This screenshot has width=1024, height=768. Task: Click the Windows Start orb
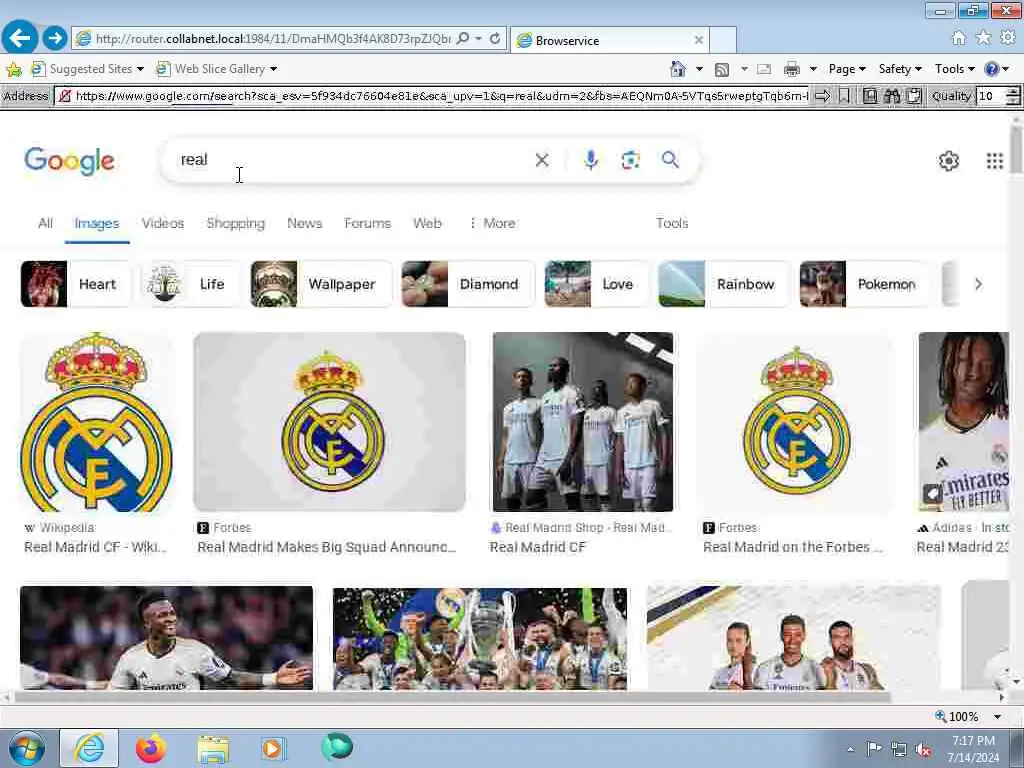tap(27, 748)
